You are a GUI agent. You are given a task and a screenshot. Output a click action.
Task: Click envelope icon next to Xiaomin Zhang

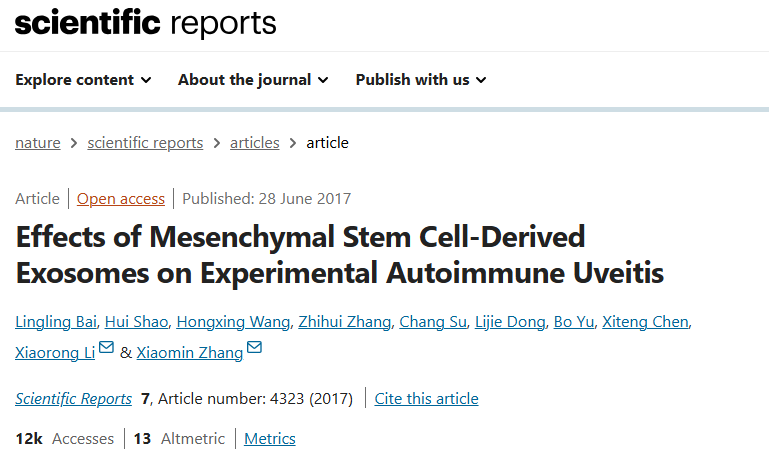(x=254, y=349)
